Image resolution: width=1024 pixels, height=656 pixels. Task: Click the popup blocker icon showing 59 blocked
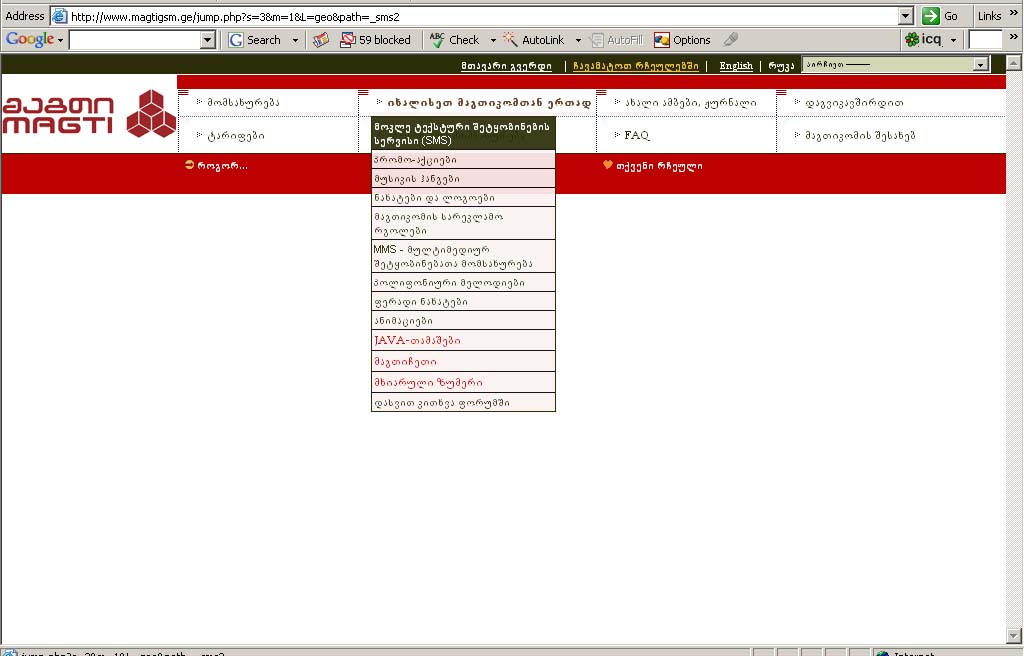(x=348, y=40)
